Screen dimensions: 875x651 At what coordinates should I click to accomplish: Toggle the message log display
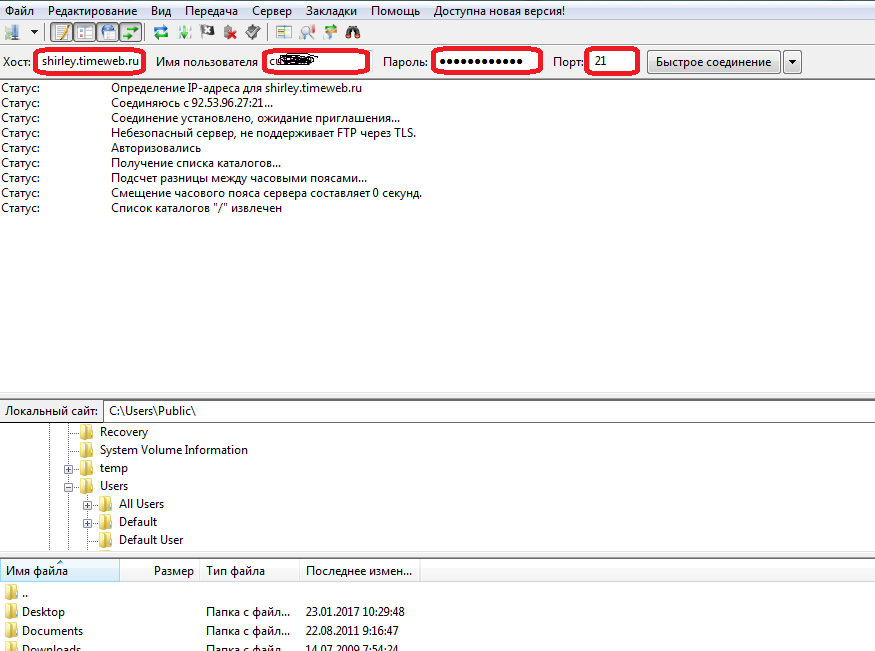62,31
